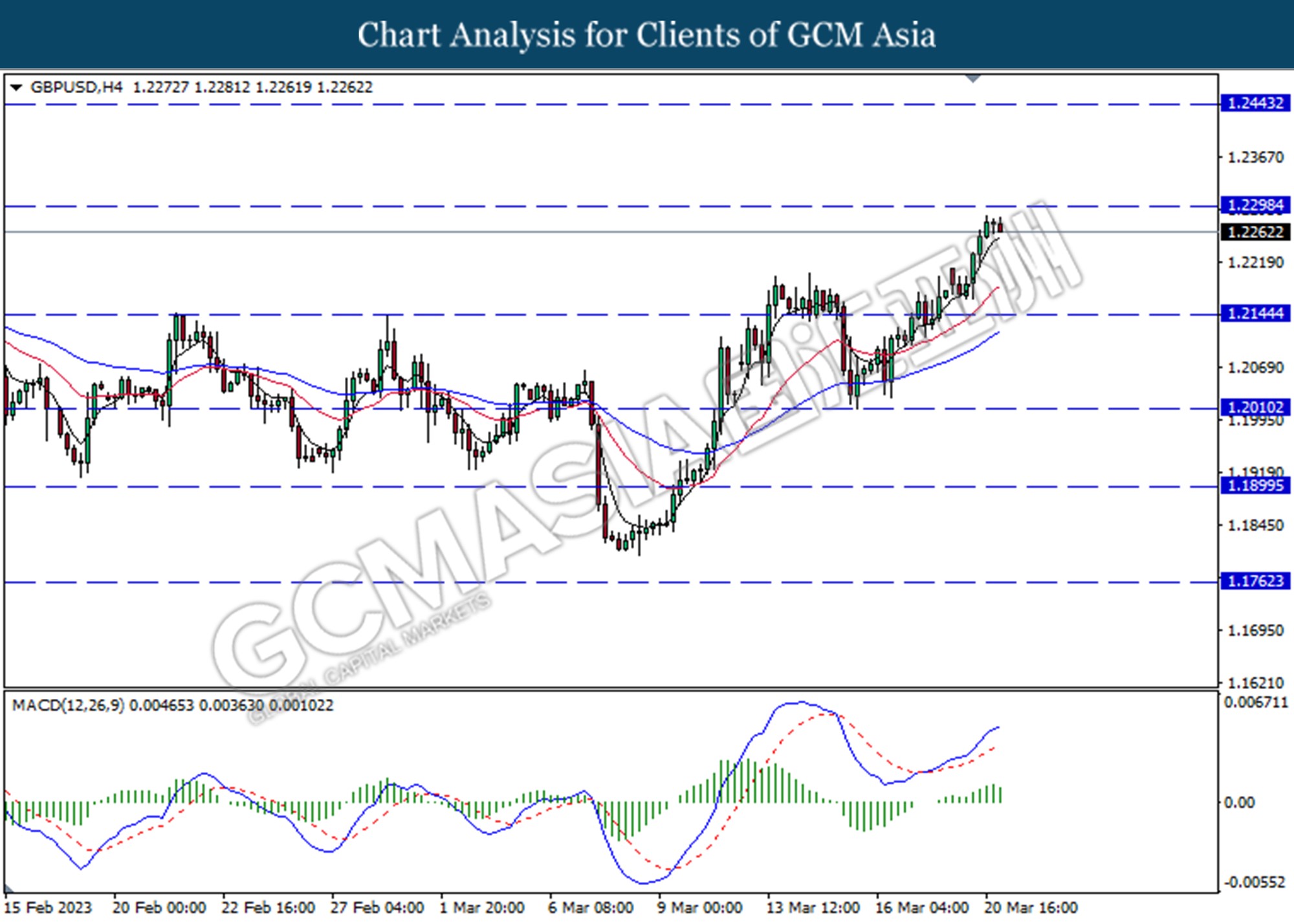Click the 15 Feb 2023 date label

coord(49,908)
